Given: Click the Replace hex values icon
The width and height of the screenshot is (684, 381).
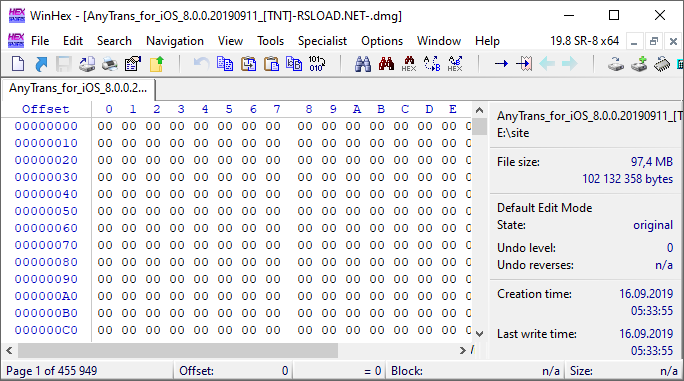Looking at the screenshot, I should 455,64.
